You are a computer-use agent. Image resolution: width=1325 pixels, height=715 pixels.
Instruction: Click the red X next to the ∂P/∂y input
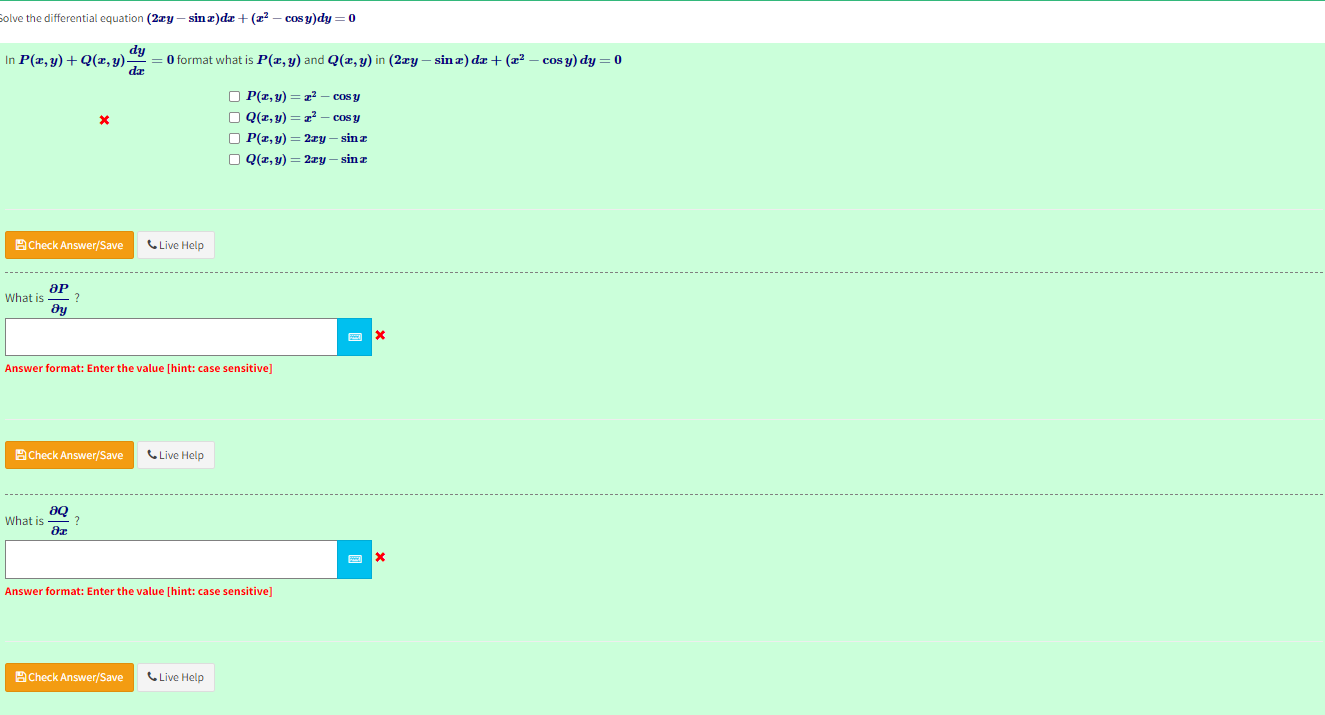(380, 335)
